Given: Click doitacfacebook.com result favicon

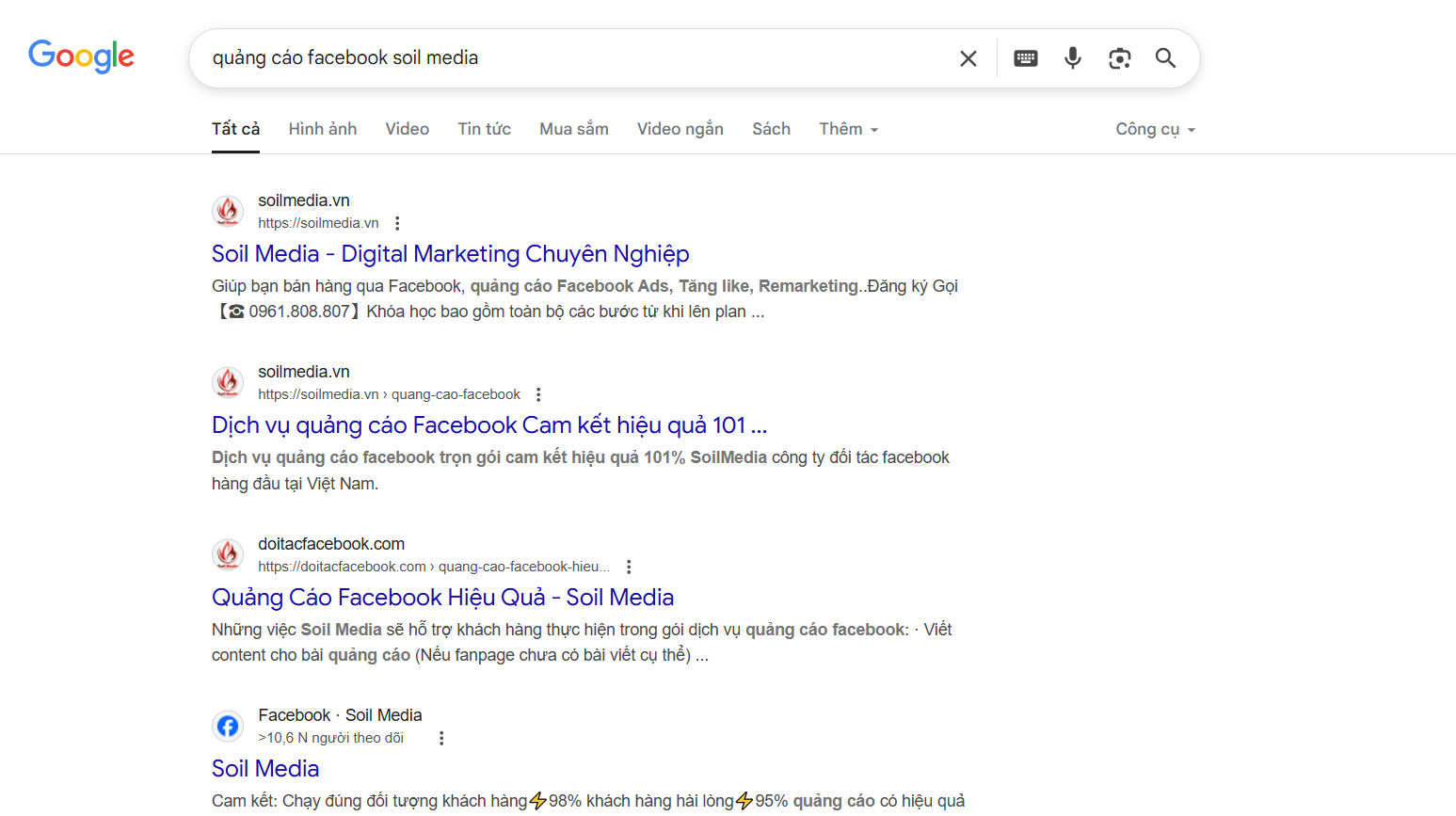Looking at the screenshot, I should [x=228, y=554].
